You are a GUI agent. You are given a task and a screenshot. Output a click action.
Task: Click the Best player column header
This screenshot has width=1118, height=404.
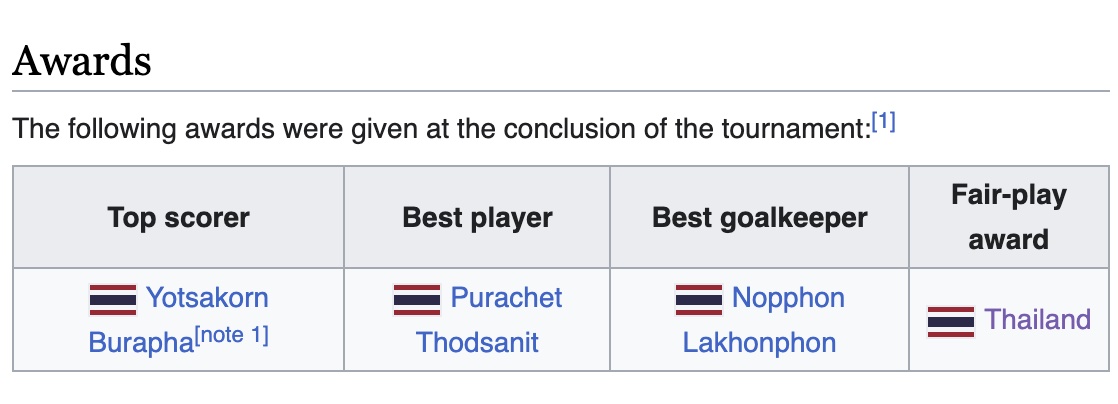point(477,217)
